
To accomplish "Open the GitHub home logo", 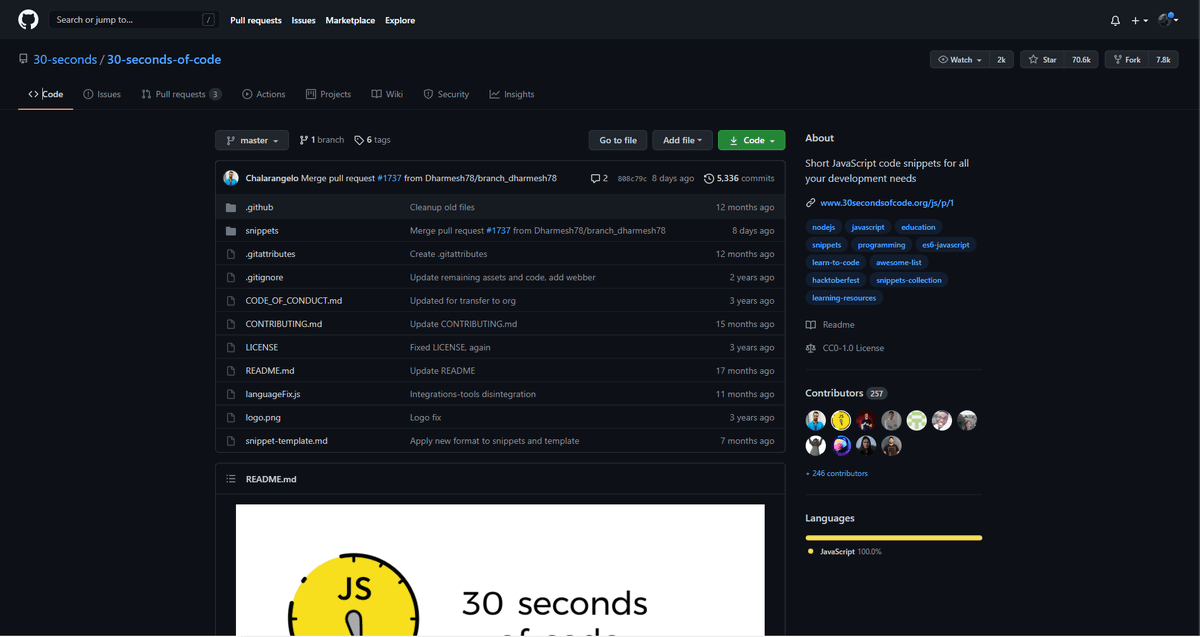I will tap(28, 20).
